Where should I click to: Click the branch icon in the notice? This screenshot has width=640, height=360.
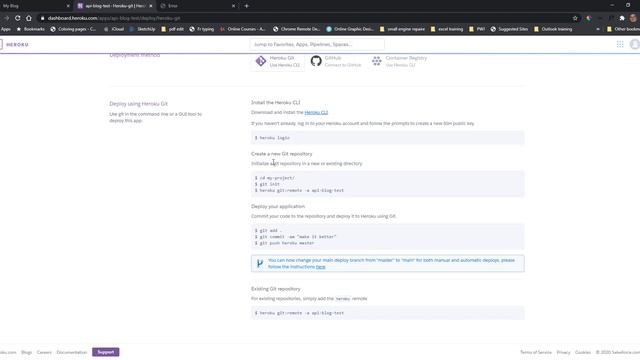(x=260, y=264)
